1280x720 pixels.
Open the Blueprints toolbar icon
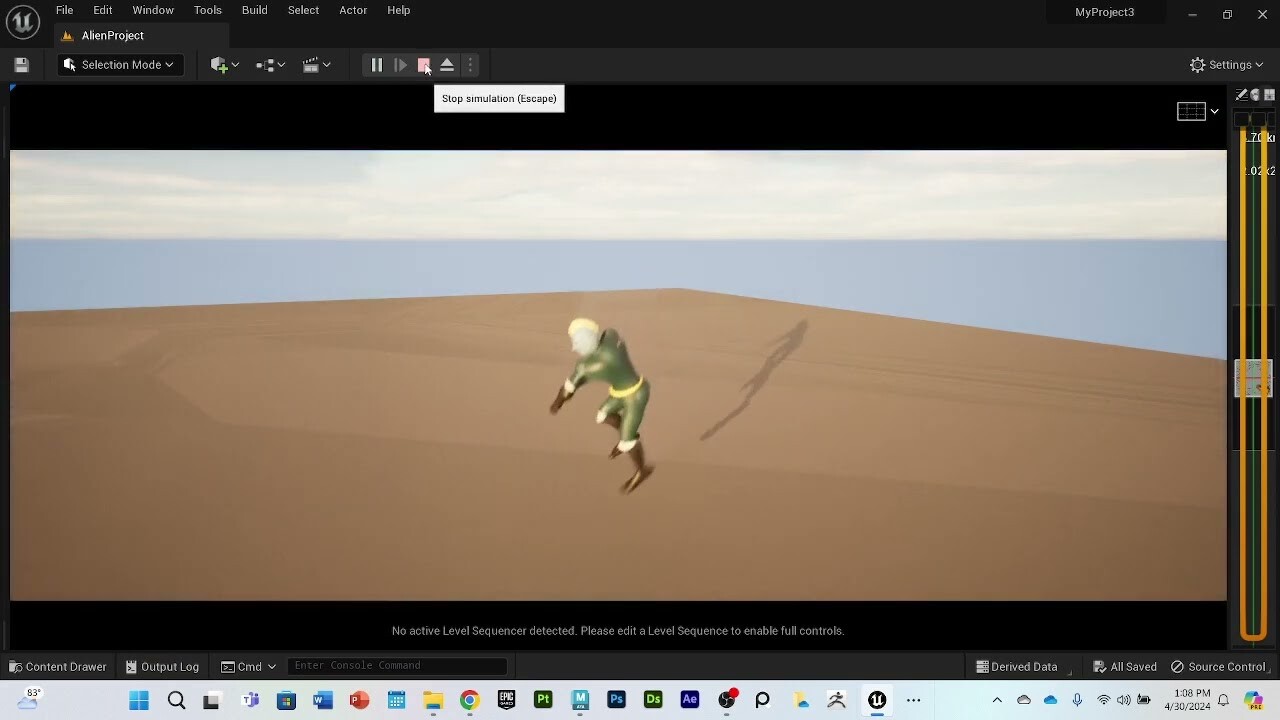264,65
